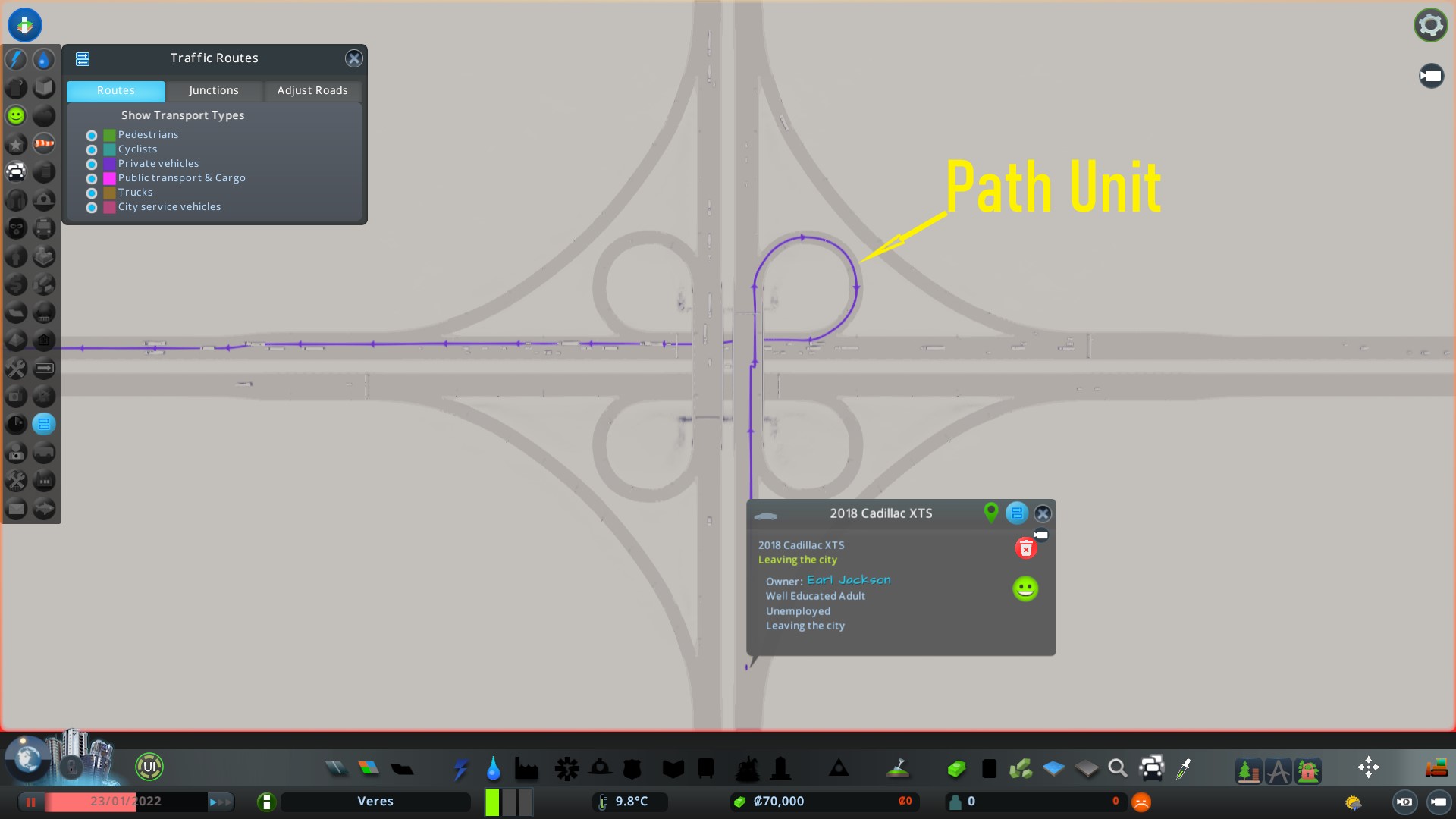Toggle Trucks route visibility

[92, 193]
